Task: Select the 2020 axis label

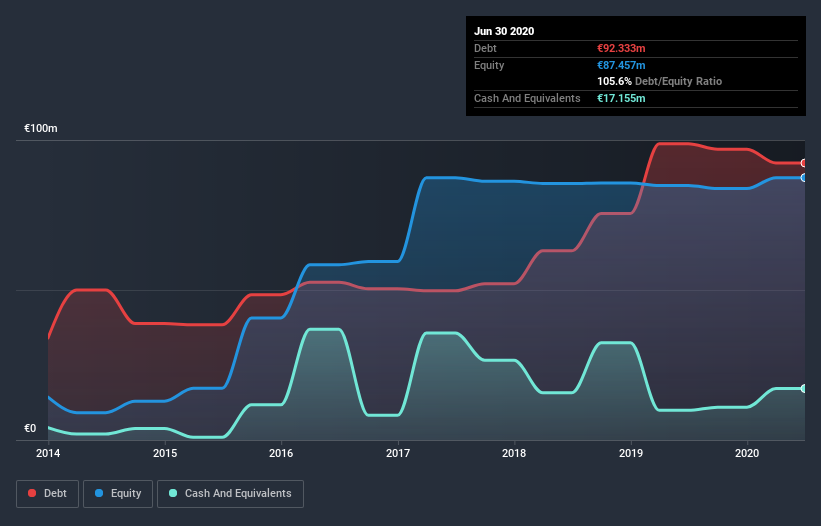Action: coord(747,453)
